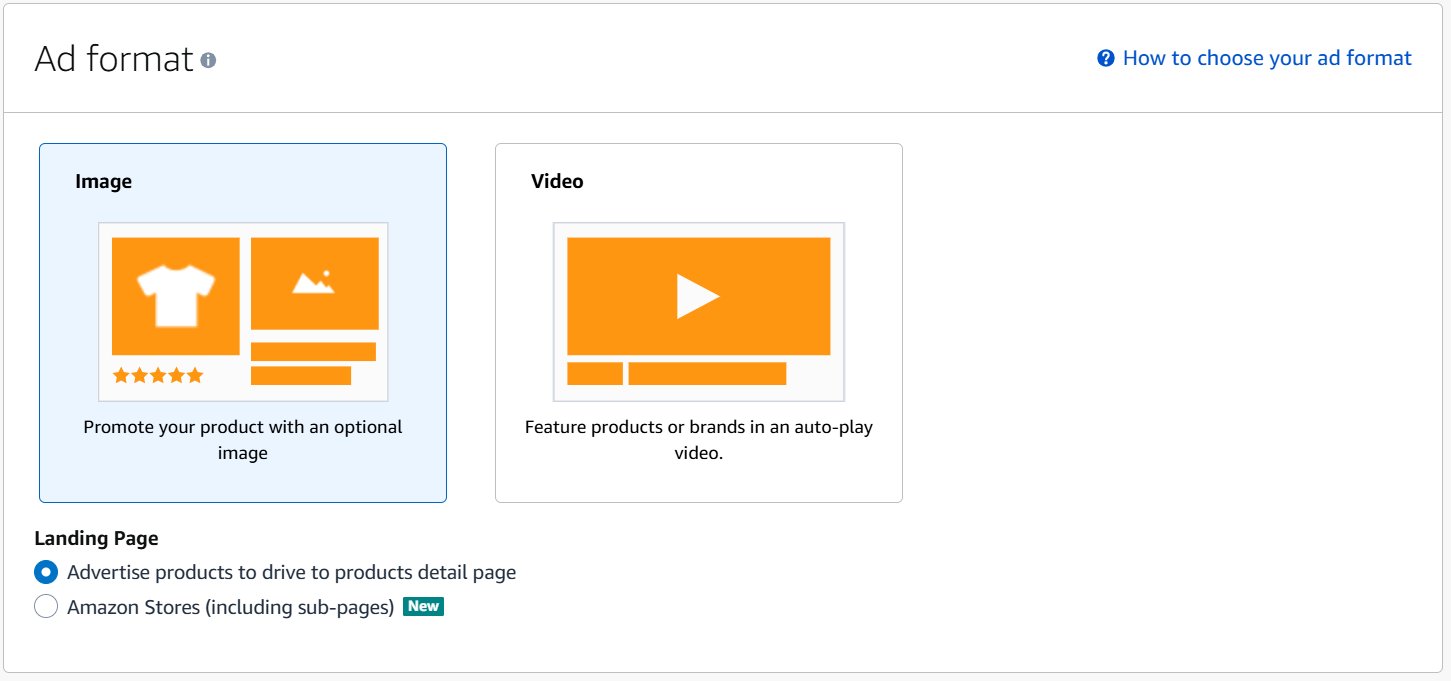Image resolution: width=1451 pixels, height=681 pixels.
Task: Click the Landing Page heading
Action: click(x=96, y=538)
